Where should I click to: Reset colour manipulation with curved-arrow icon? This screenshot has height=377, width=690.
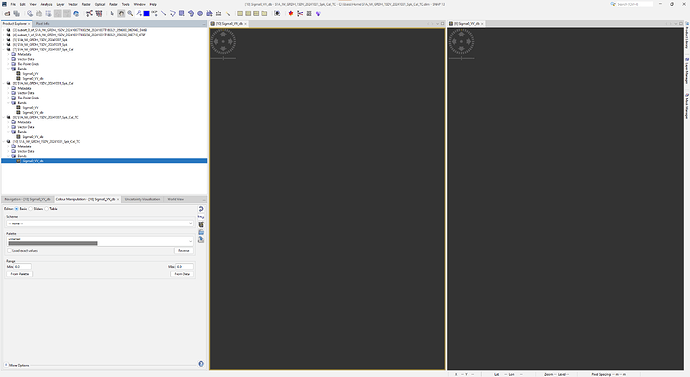point(201,209)
